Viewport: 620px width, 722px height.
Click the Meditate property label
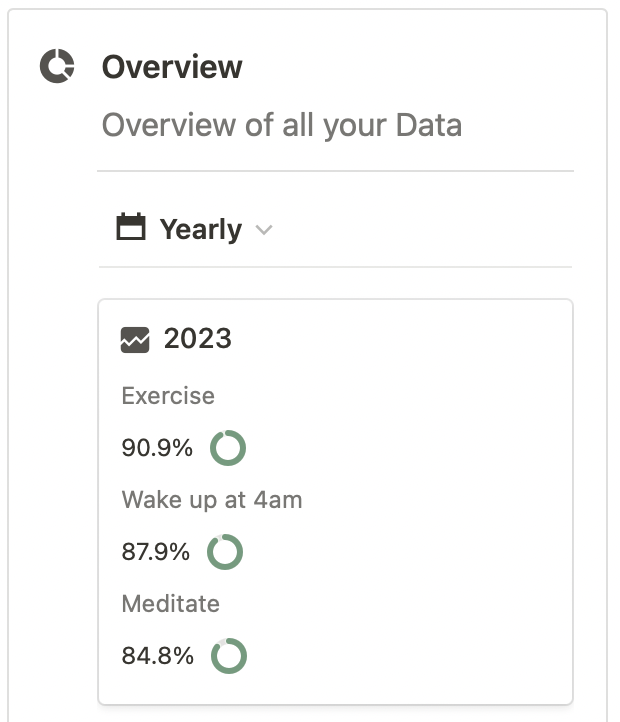pyautogui.click(x=170, y=604)
